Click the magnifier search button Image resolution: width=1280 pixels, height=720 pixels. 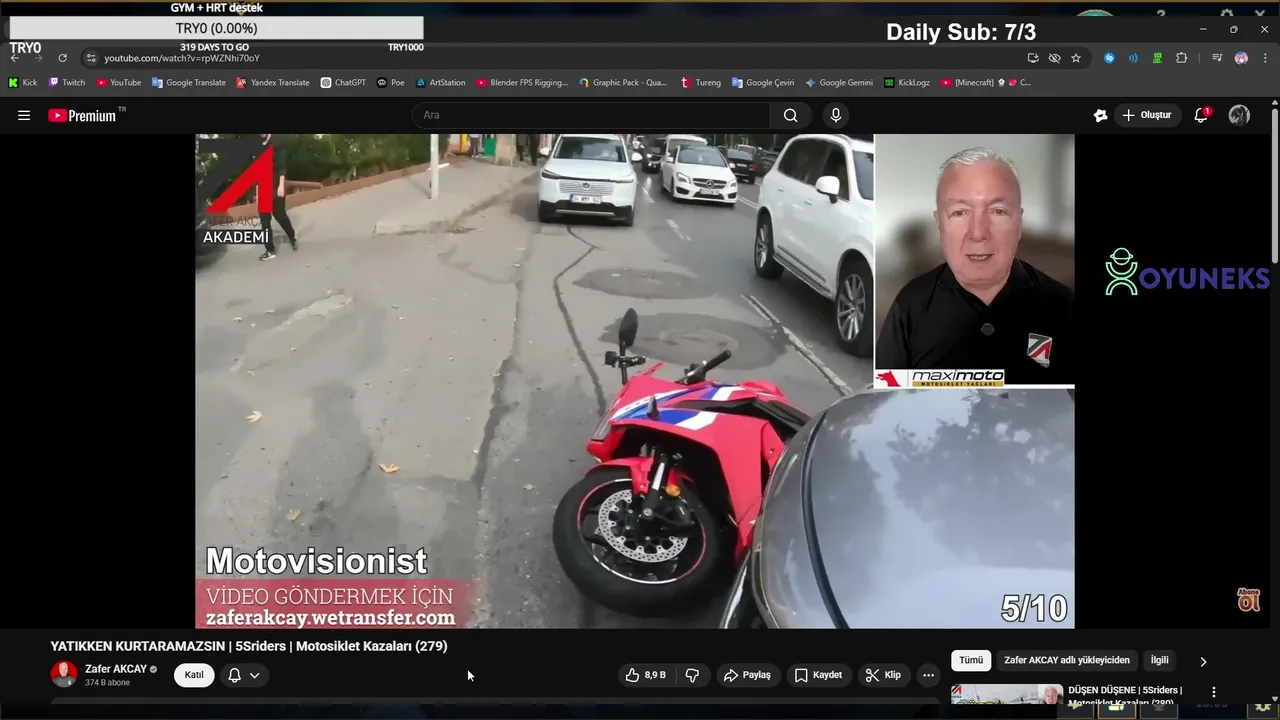tap(790, 115)
